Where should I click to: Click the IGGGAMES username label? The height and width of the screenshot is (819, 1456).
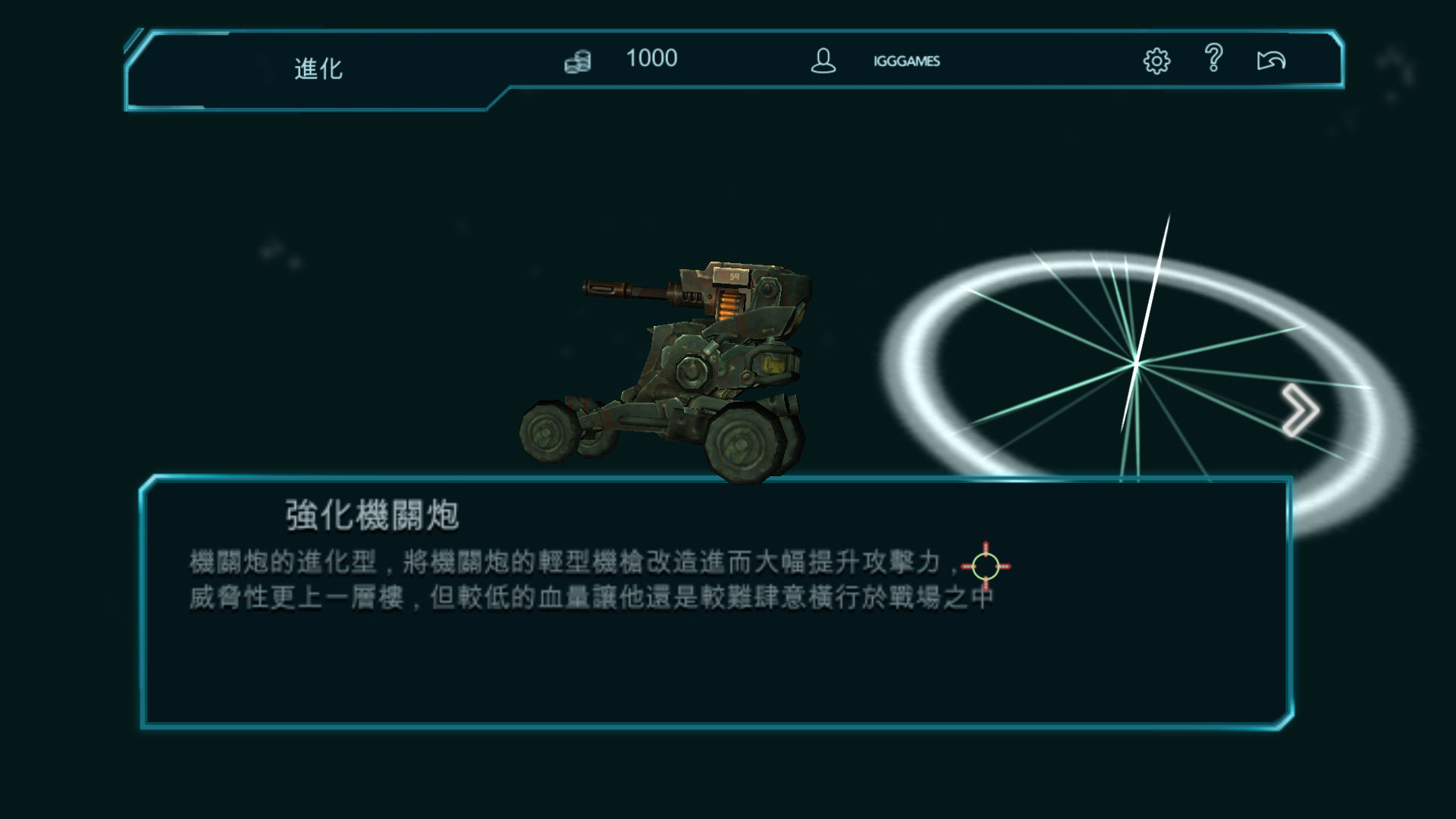[906, 61]
